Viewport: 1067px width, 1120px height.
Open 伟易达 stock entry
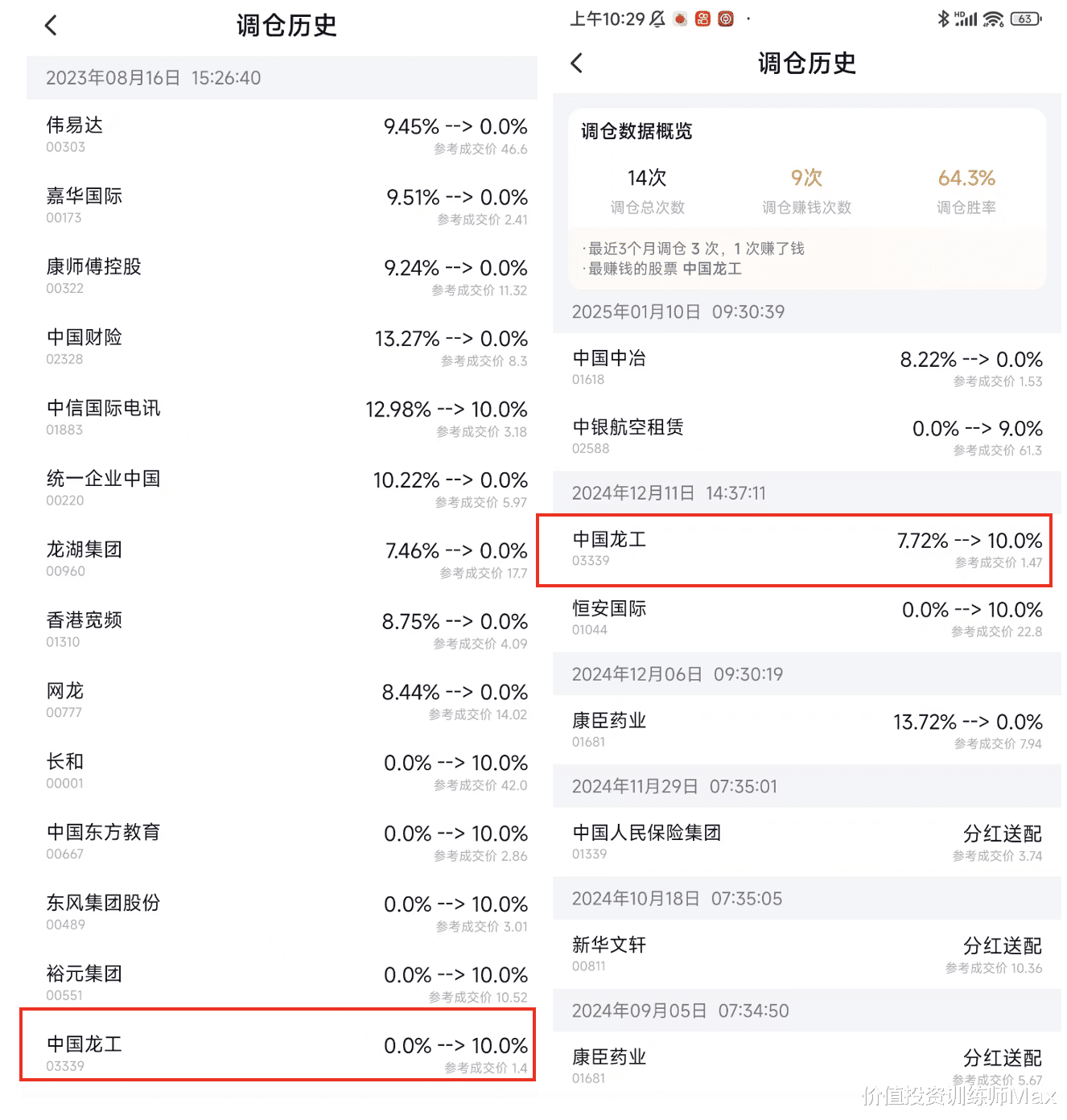point(282,135)
